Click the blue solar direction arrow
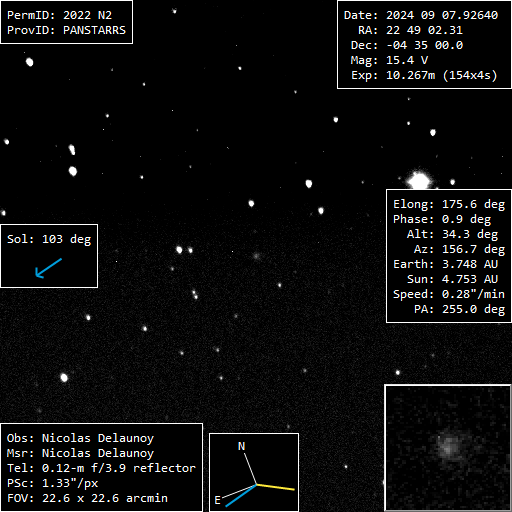This screenshot has width=512, height=512. coord(49,268)
